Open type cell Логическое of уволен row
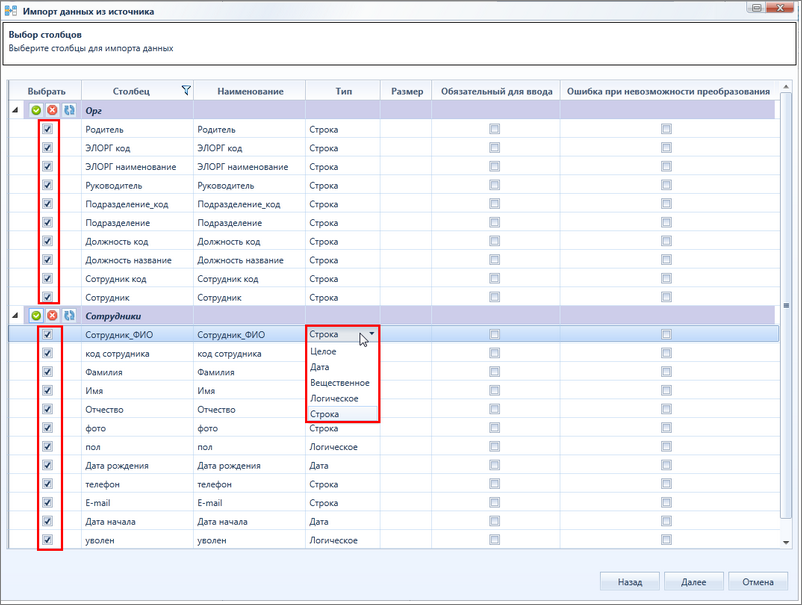This screenshot has height=605, width=802. point(343,540)
